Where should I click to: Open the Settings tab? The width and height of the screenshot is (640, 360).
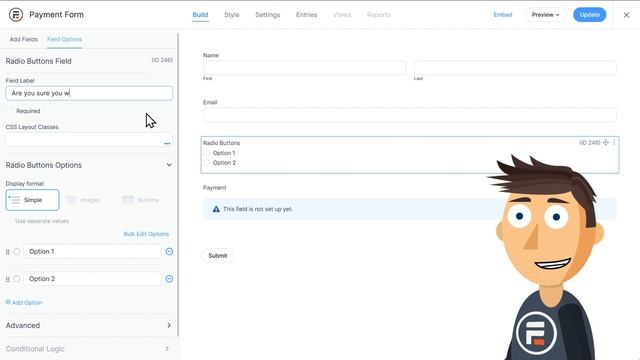click(x=268, y=15)
